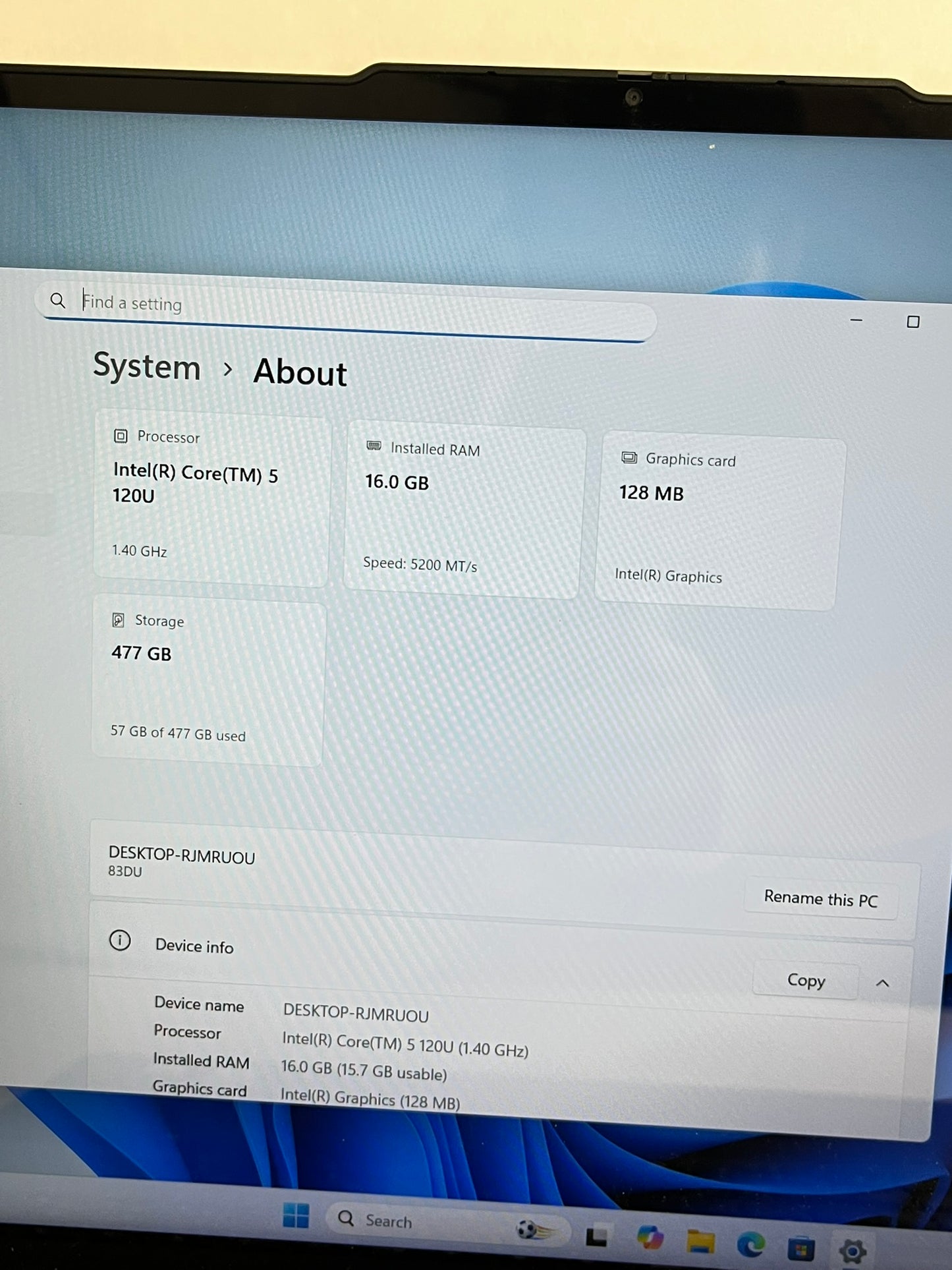Click the breadcrumb chevron between System and About
952x1270 pixels.
click(227, 369)
